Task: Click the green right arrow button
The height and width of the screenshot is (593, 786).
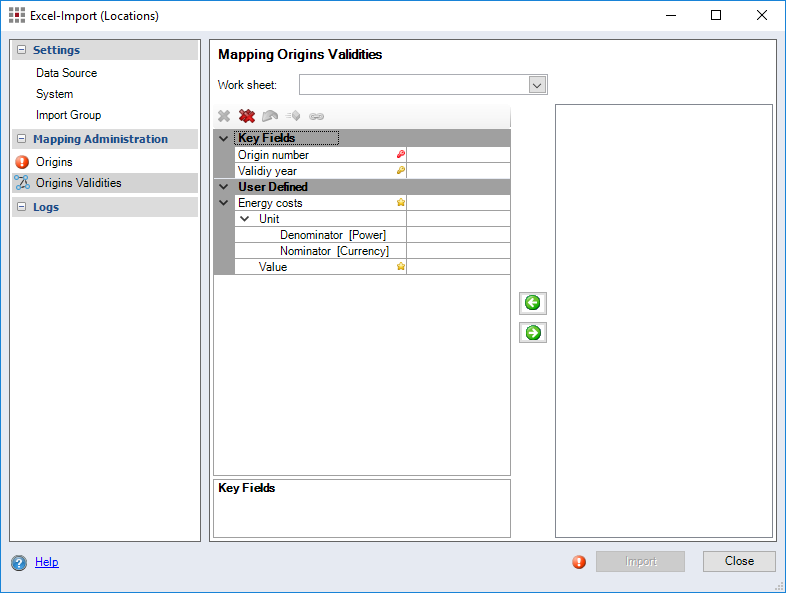Action: pos(533,333)
